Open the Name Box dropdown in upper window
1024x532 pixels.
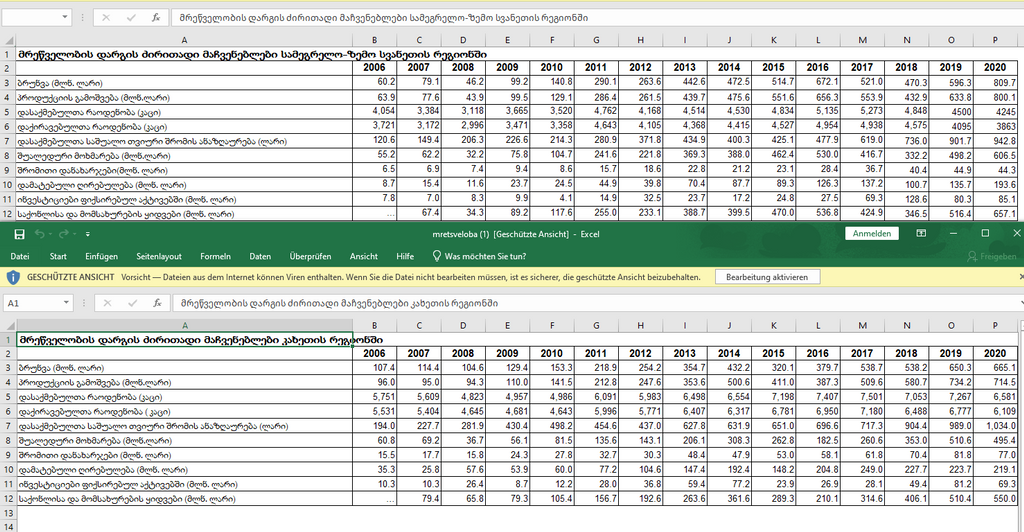pos(65,18)
